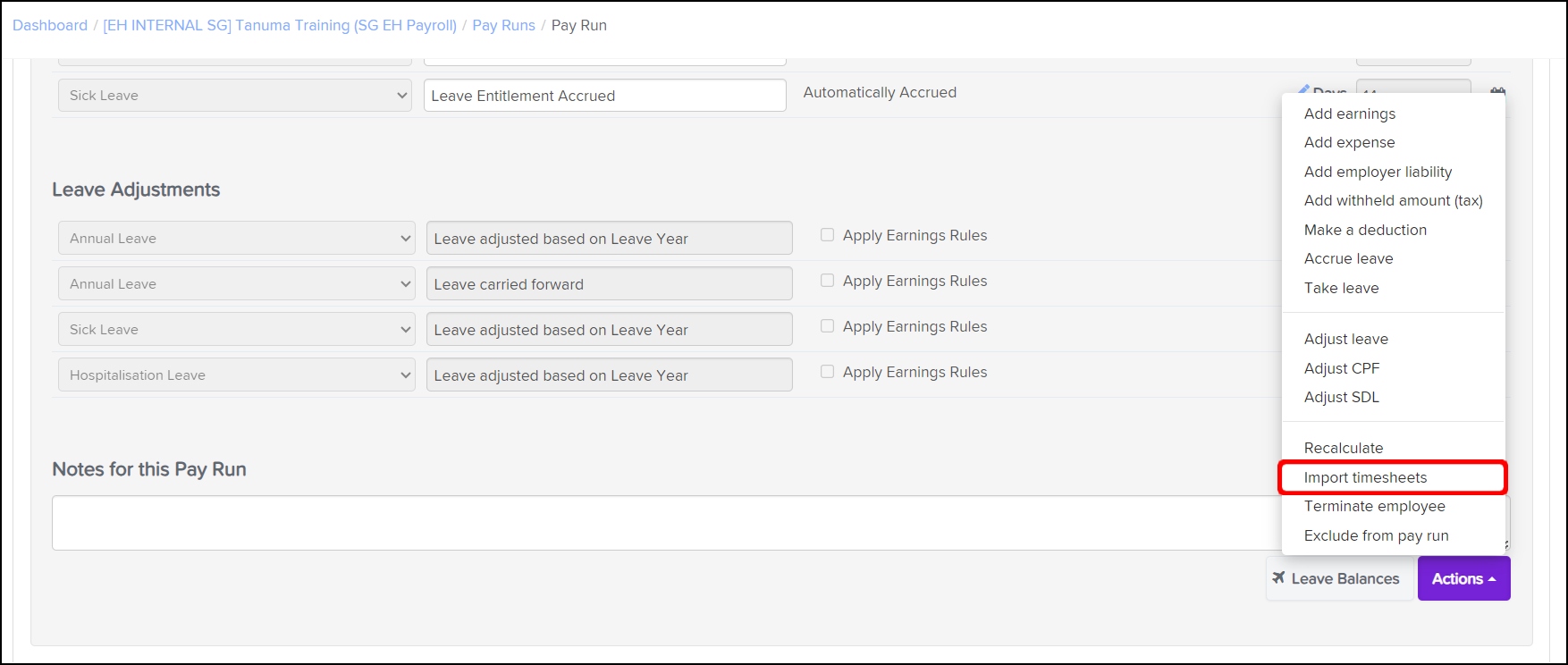The image size is (1568, 665).
Task: Open Annual Leave dropdown for carried forward row
Action: pyautogui.click(x=236, y=283)
